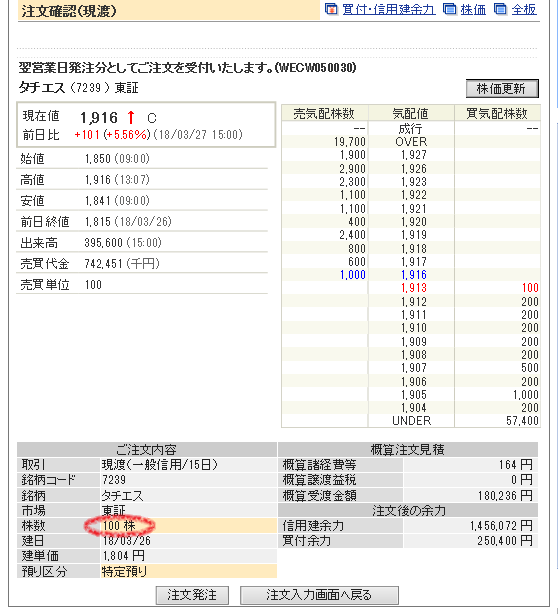This screenshot has height=614, width=558.
Task: Click 気配値 column header
Action: pos(411,114)
